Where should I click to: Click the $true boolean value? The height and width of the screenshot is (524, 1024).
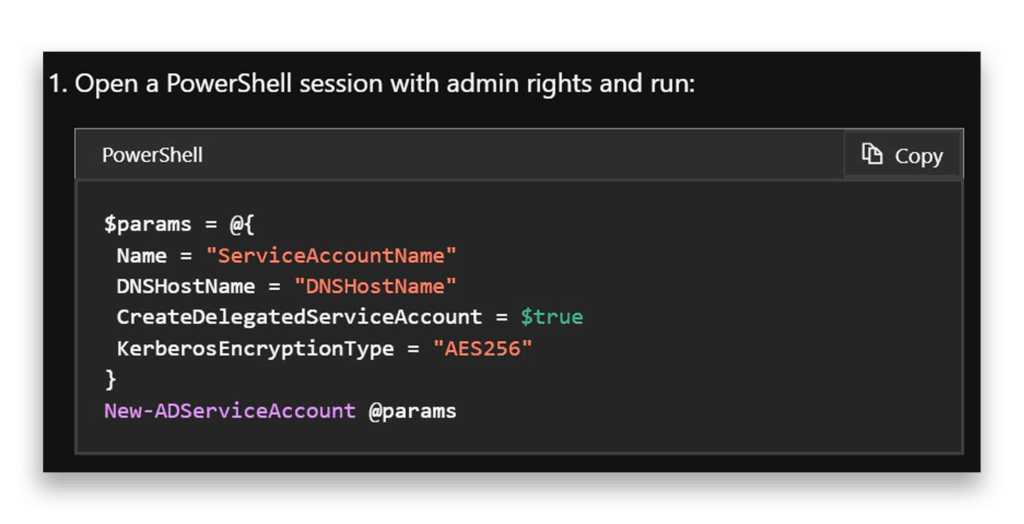point(551,317)
